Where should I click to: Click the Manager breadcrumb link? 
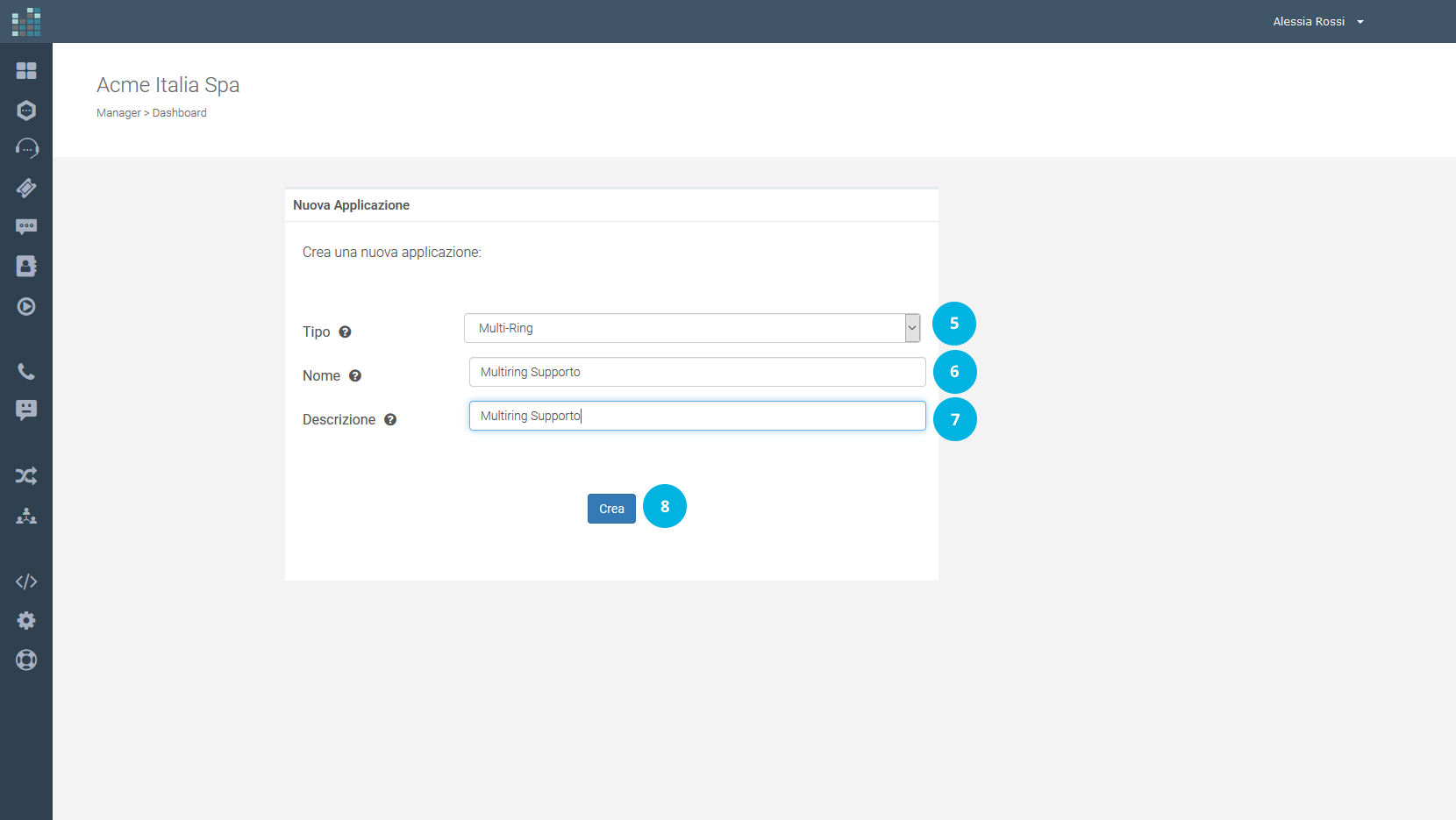click(x=118, y=113)
